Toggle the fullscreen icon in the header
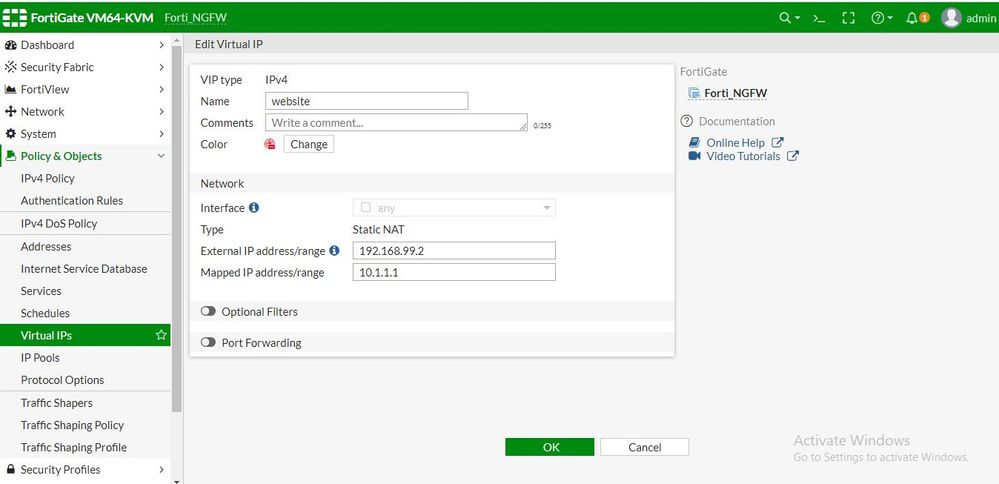 click(848, 18)
